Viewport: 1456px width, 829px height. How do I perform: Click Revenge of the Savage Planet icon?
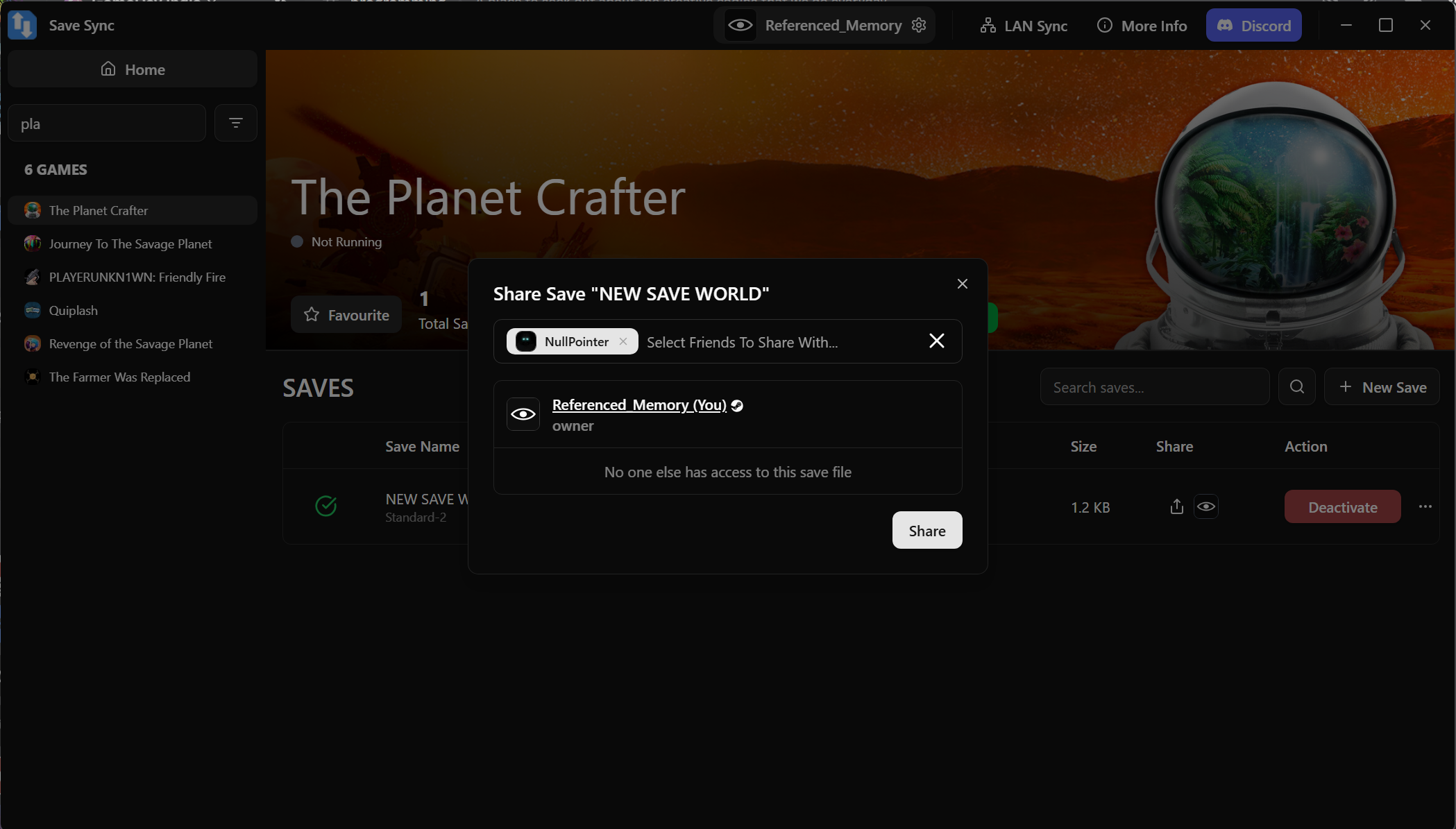coord(33,343)
